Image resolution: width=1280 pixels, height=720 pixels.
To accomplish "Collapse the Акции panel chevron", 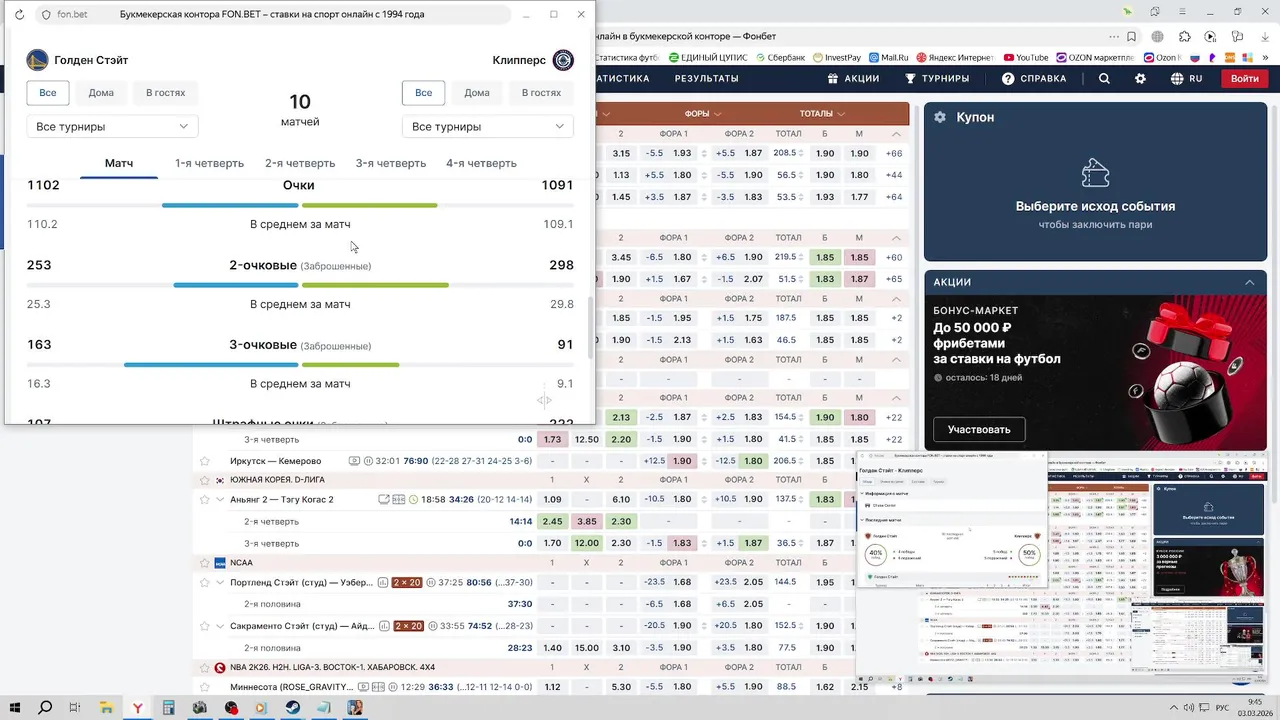I will (x=1249, y=282).
